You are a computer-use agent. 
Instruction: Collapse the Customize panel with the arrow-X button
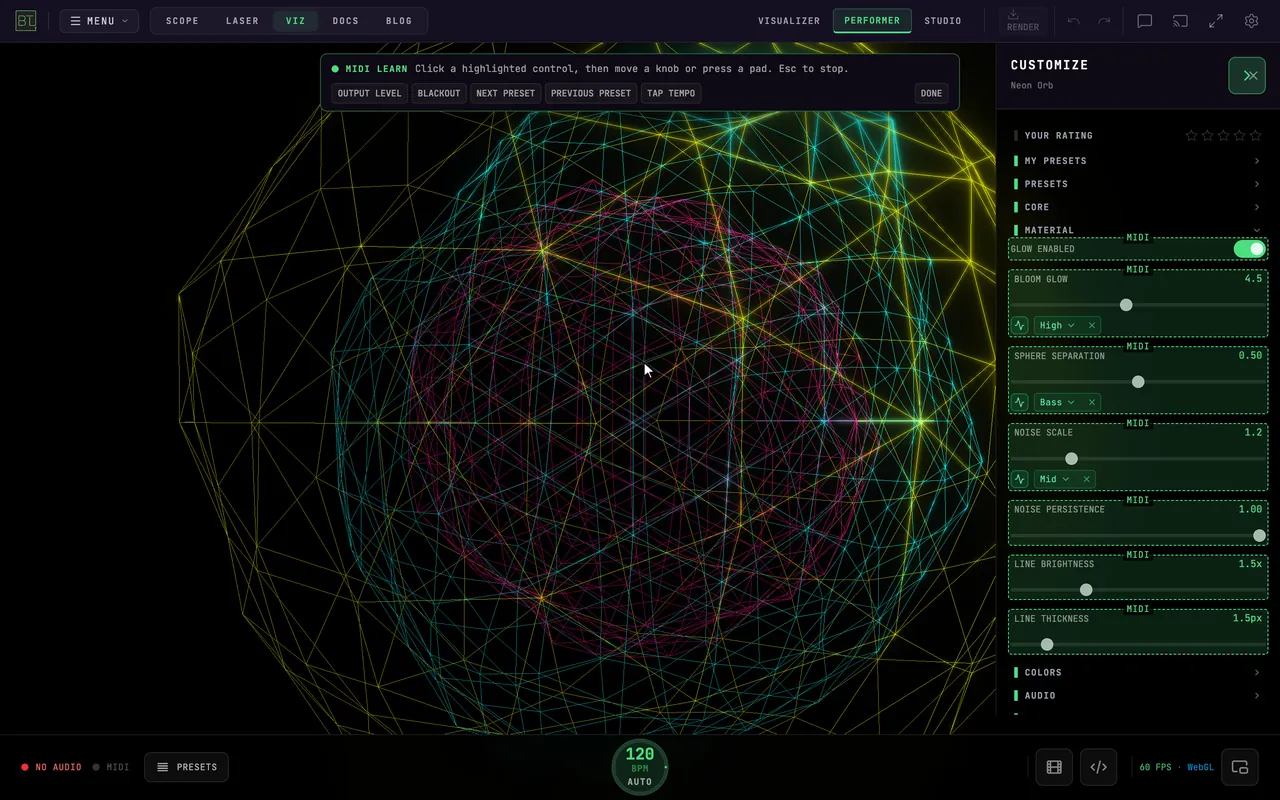1247,75
